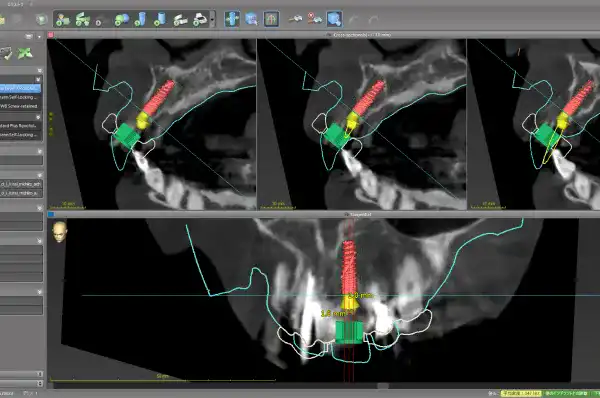600x398 pixels.
Task: Click the patient with green plus toolbar icon
Action: click(62, 19)
